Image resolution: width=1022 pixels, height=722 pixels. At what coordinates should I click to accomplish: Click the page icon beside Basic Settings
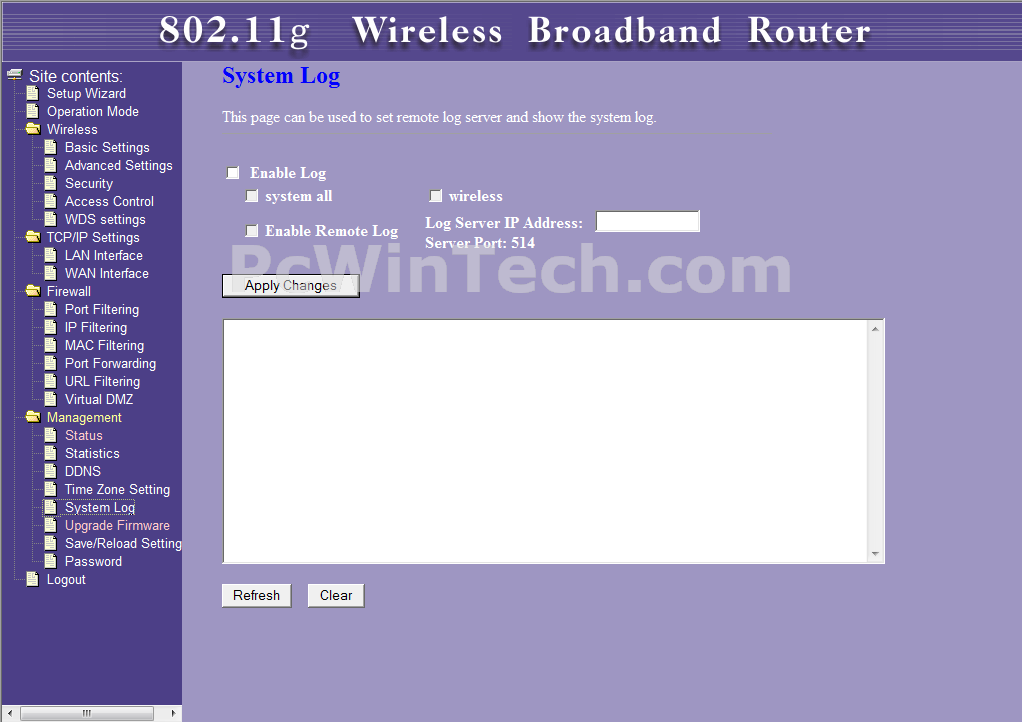click(50, 147)
